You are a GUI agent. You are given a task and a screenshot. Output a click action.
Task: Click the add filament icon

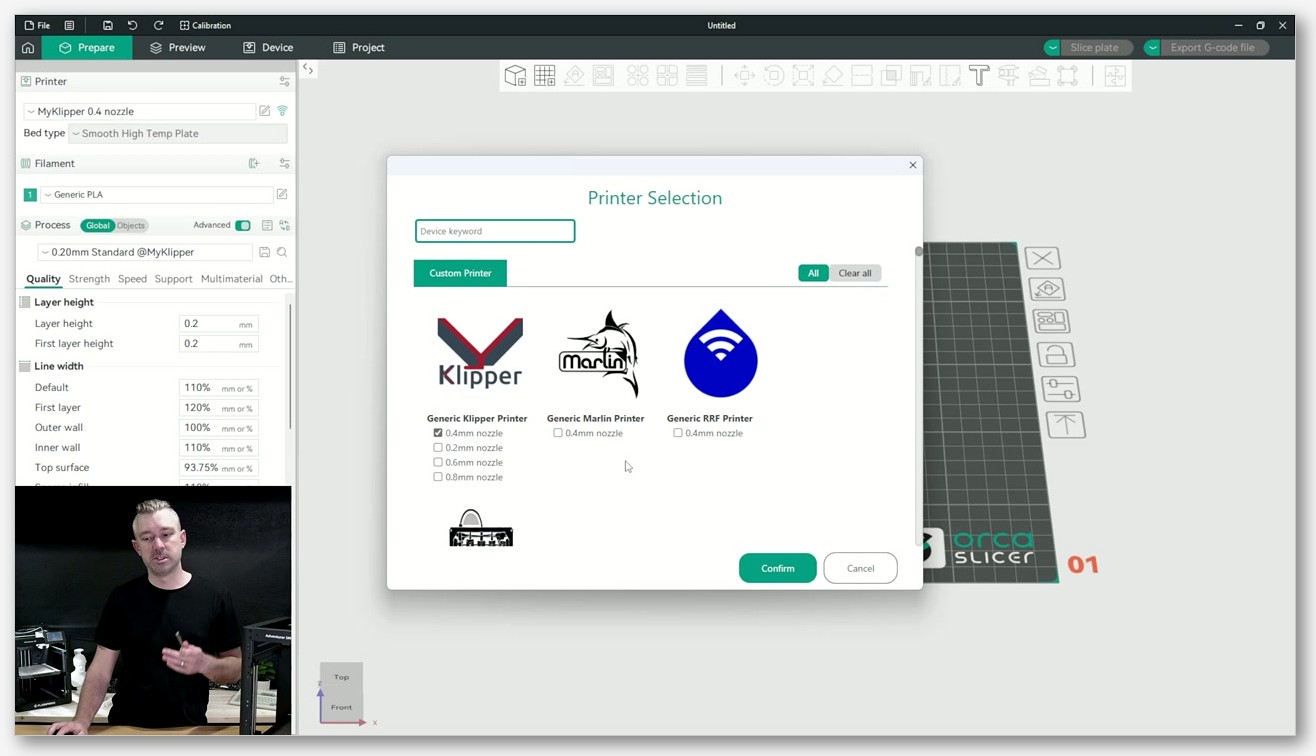[254, 163]
